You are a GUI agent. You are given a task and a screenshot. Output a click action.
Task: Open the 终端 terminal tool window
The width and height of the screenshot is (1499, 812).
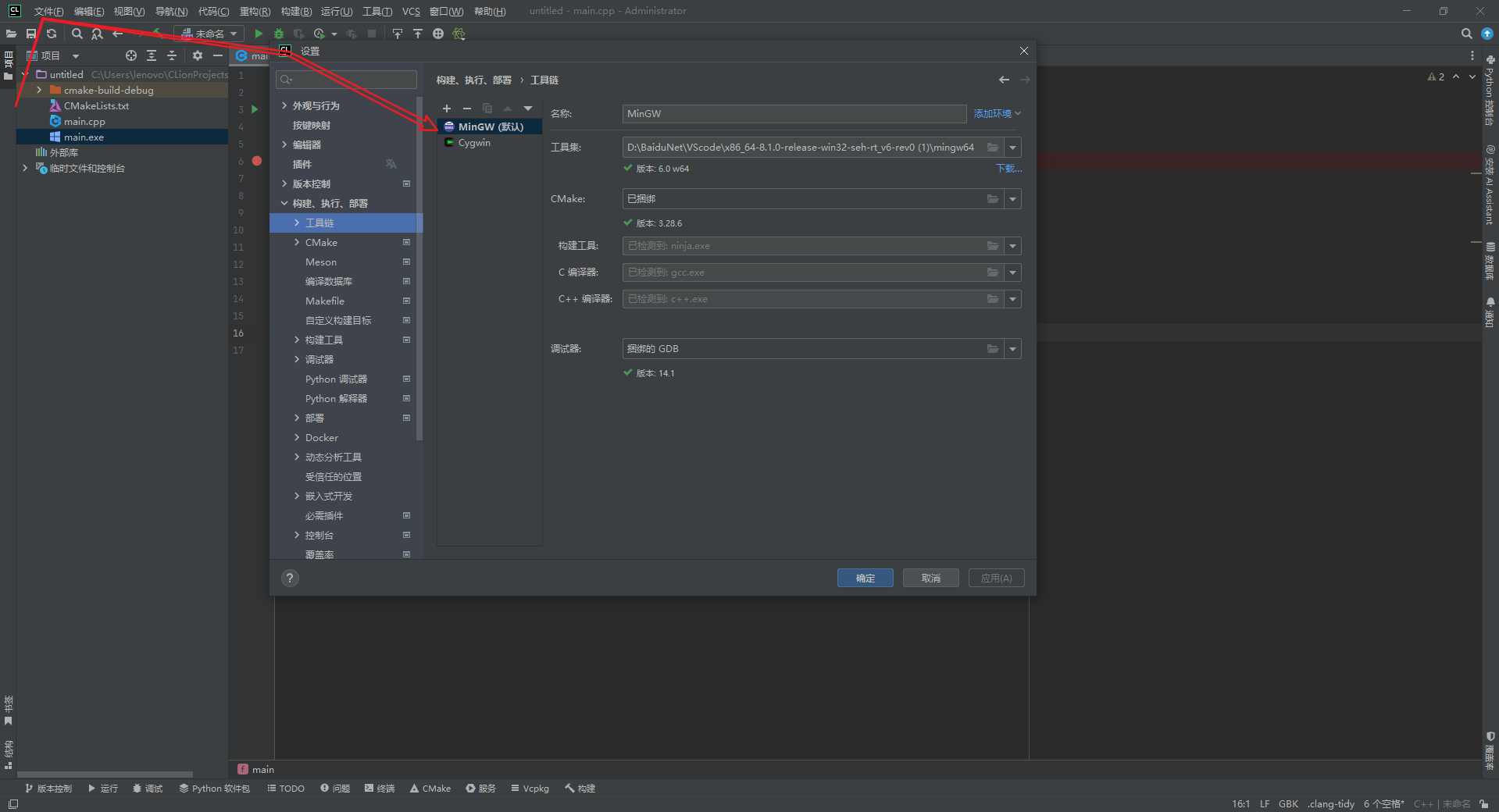point(380,788)
